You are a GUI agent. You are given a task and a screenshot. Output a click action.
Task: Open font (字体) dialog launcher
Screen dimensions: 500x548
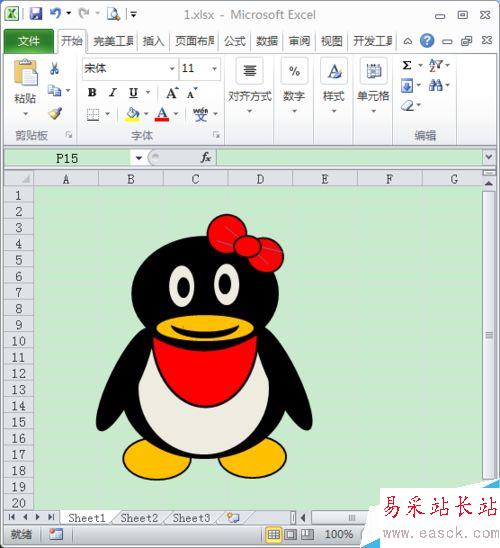click(x=217, y=135)
